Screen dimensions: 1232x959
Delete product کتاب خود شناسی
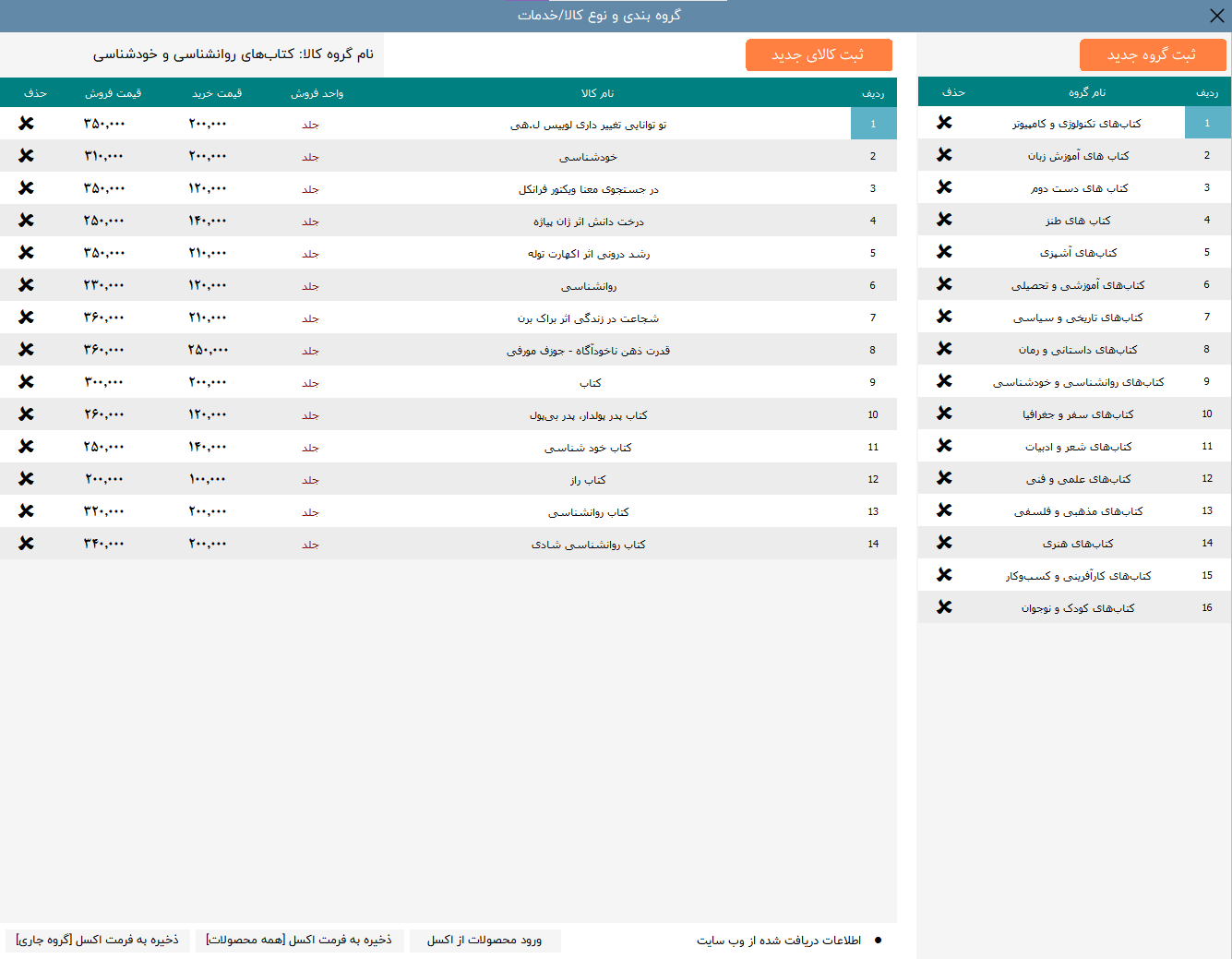(x=26, y=447)
